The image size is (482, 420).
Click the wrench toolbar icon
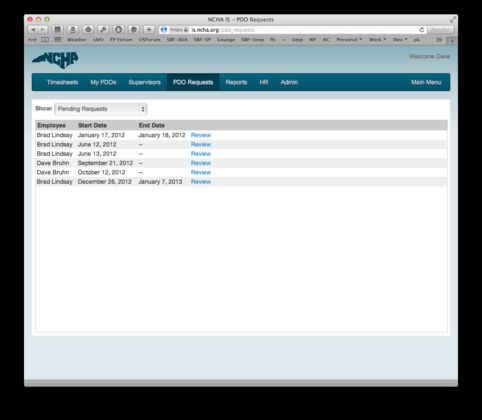103,30
